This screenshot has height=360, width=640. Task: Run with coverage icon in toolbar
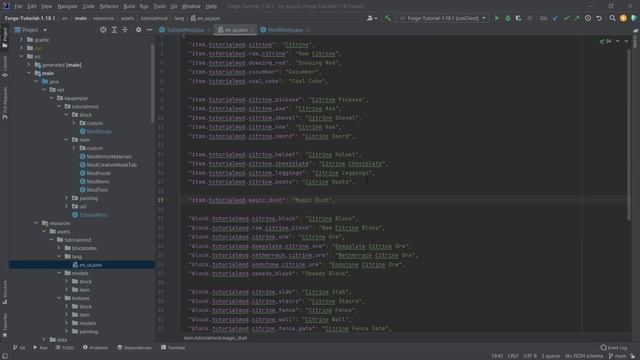(518, 18)
